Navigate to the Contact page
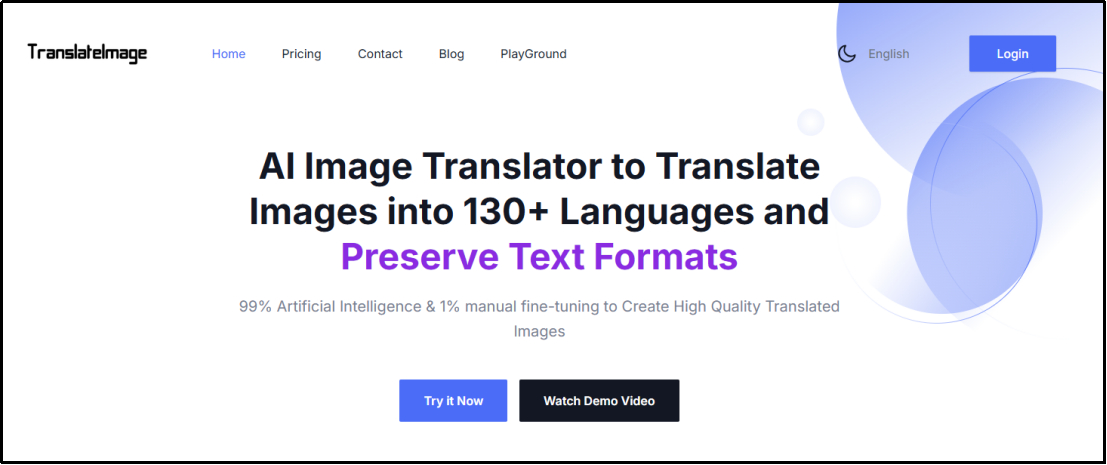1107x465 pixels. (380, 54)
